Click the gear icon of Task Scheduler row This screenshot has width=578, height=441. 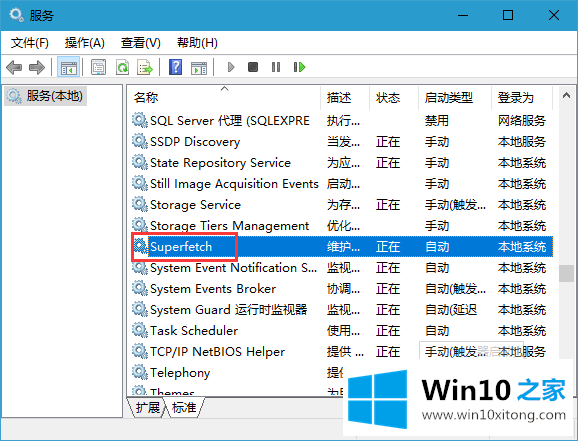[140, 330]
